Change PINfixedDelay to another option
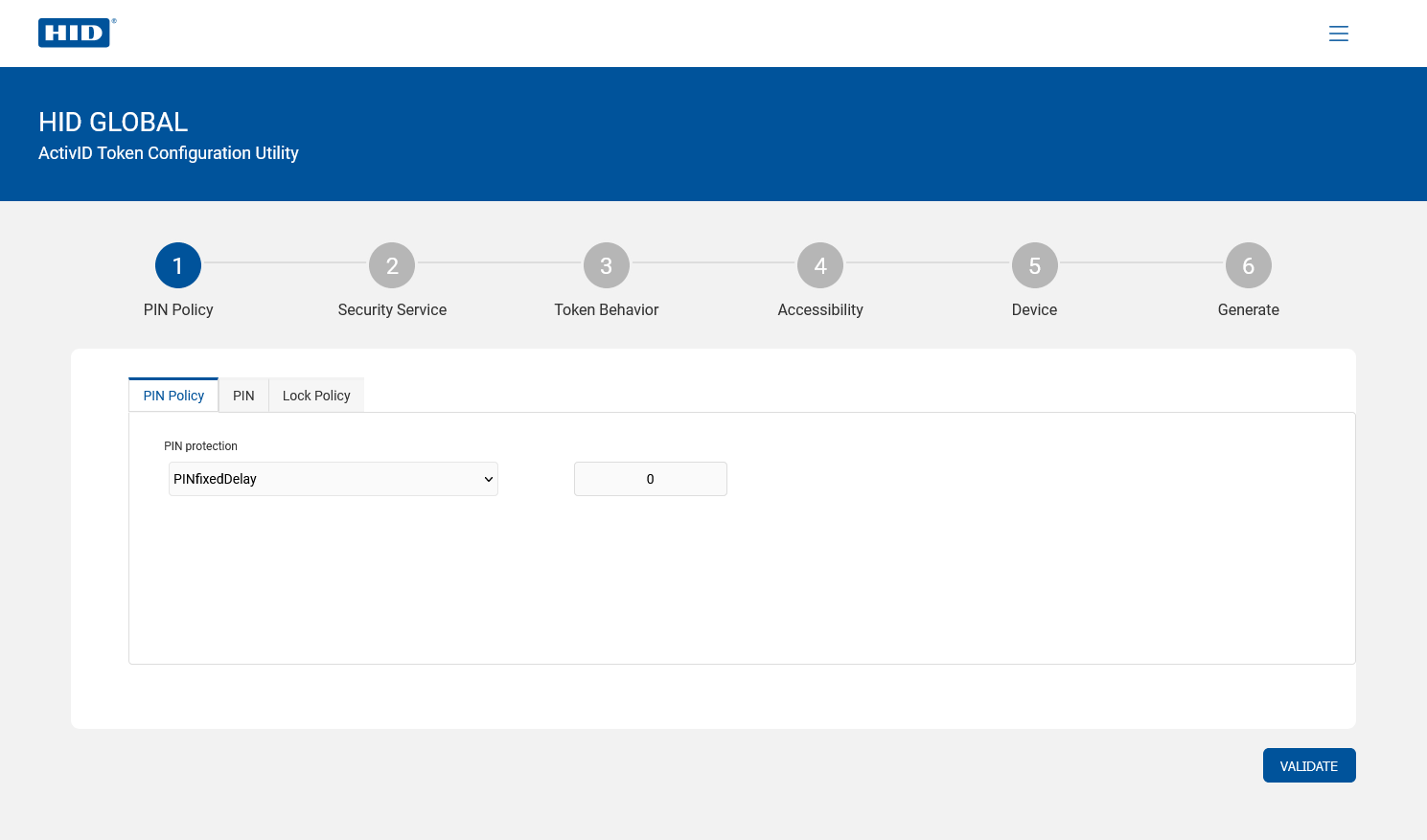Viewport: 1427px width, 840px height. 333,479
